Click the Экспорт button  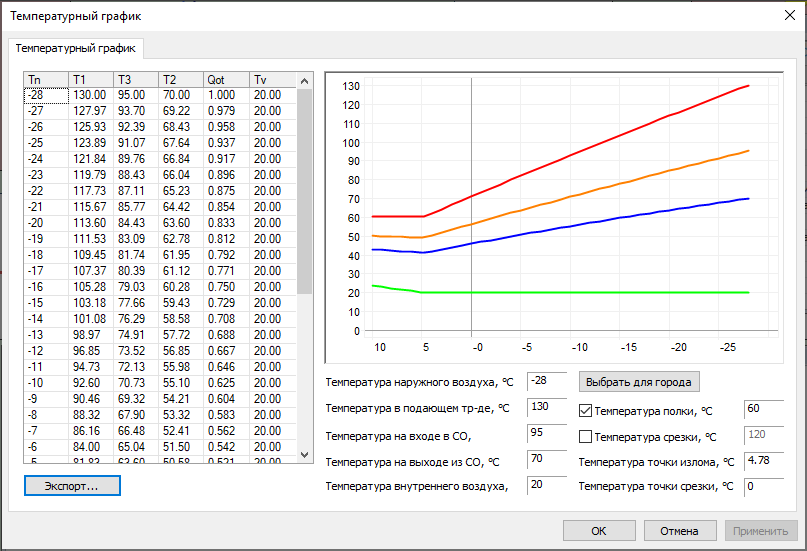click(72, 485)
